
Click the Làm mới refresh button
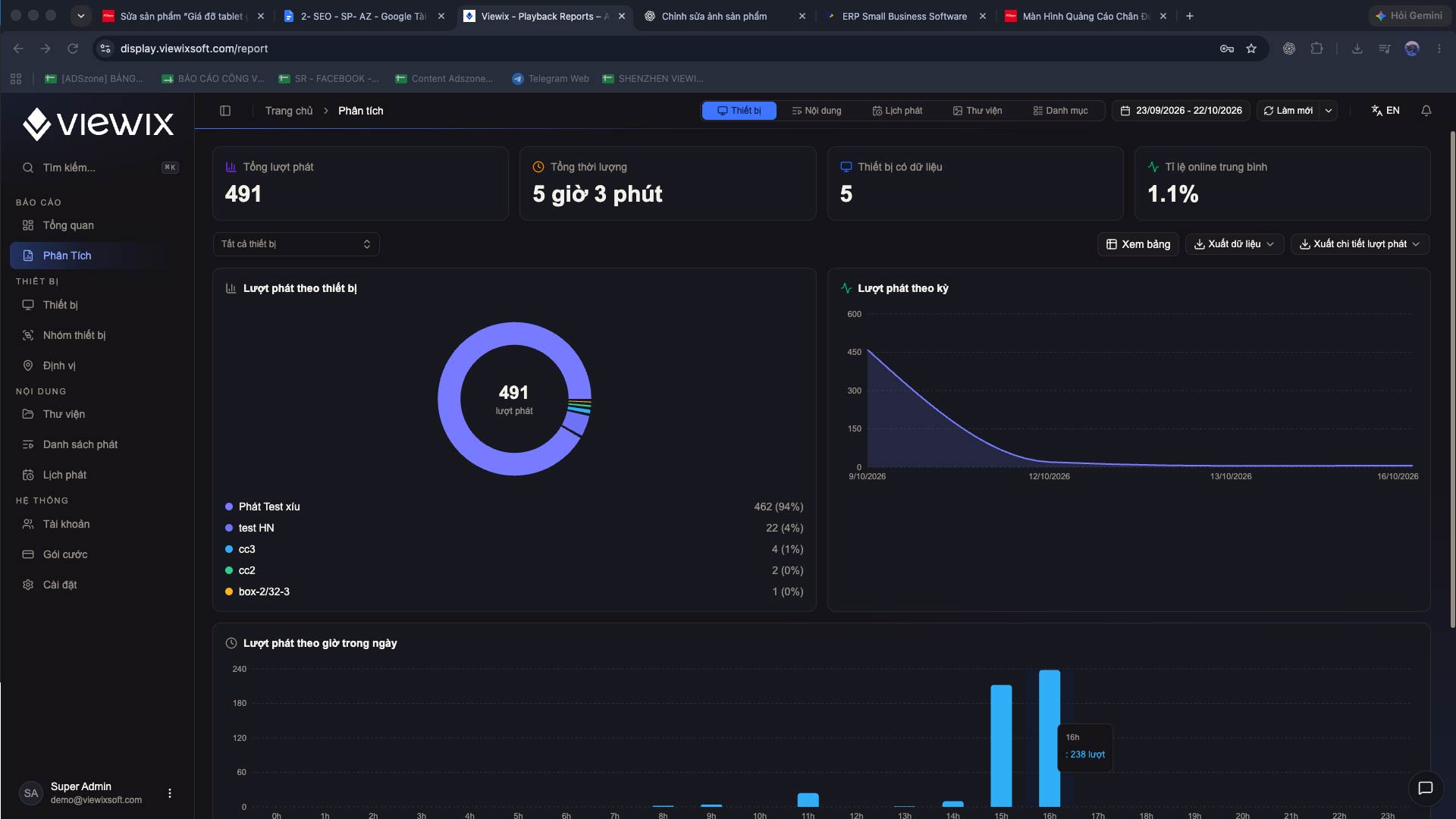1288,111
